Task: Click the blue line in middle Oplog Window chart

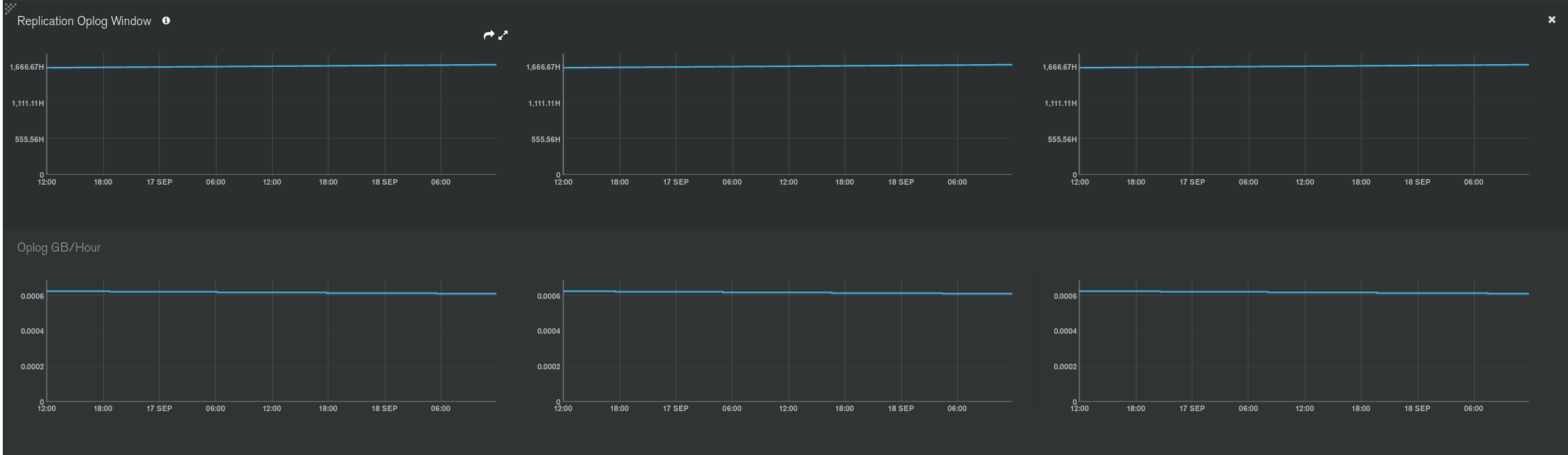Action: (x=788, y=66)
